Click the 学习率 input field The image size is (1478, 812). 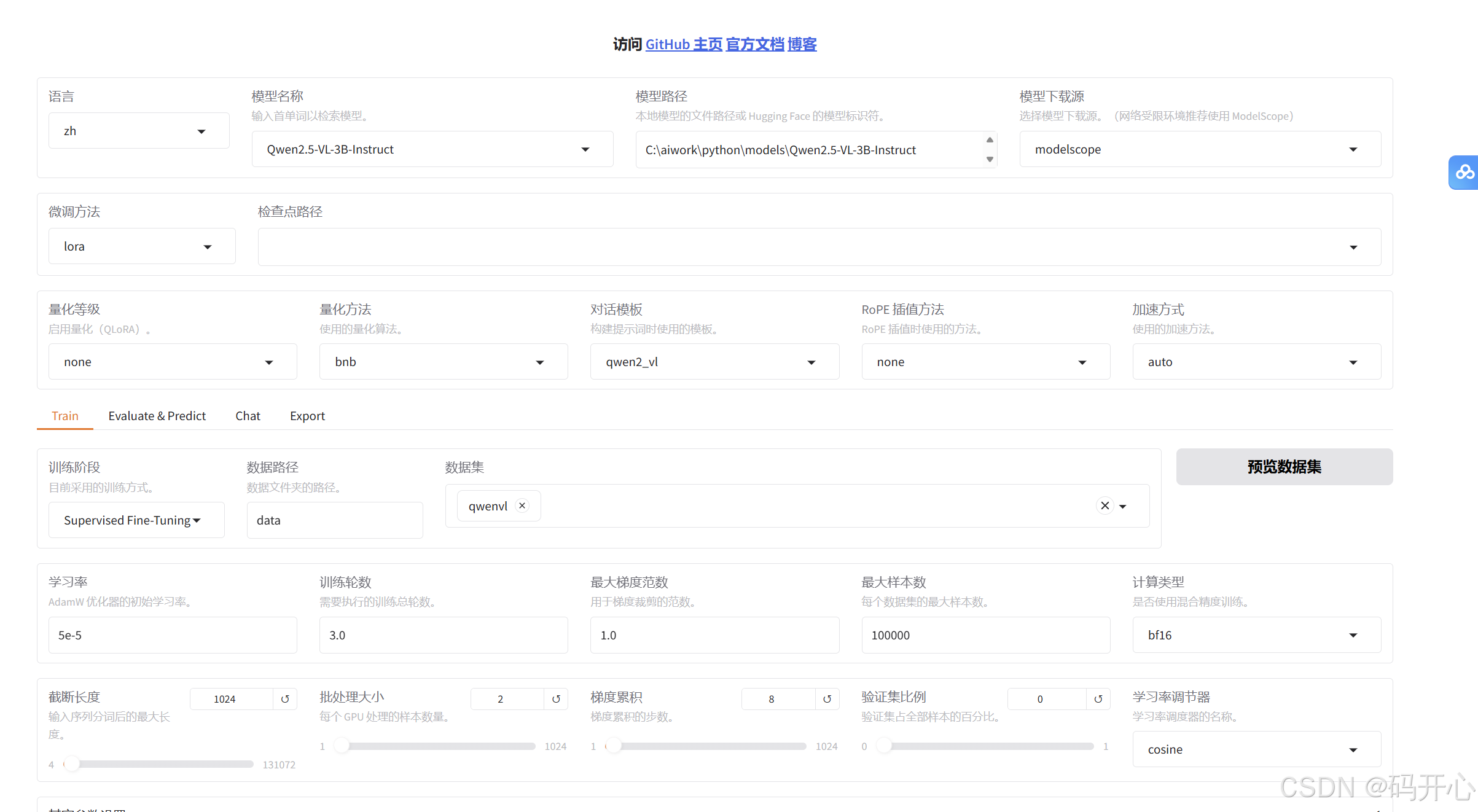[173, 635]
